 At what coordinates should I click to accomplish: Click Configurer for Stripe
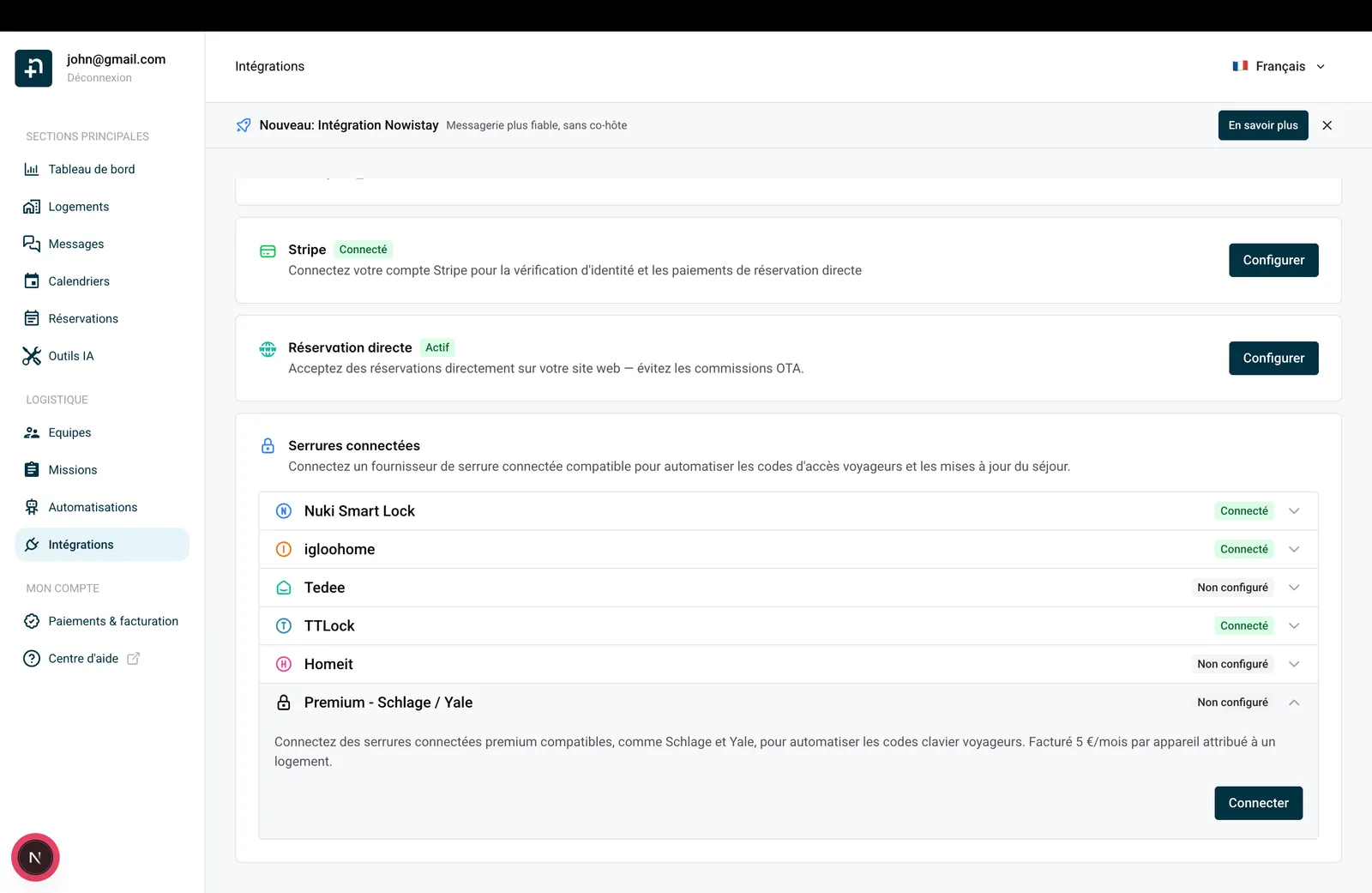1273,260
